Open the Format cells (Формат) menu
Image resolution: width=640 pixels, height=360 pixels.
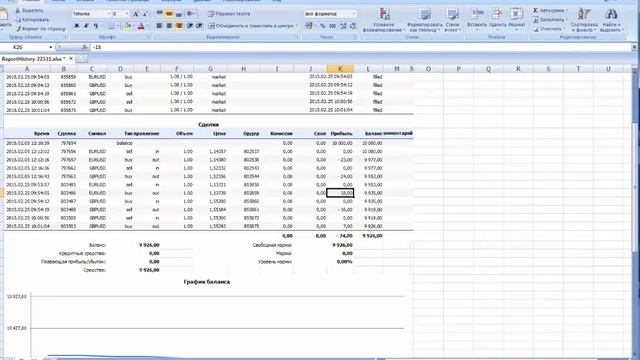[x=516, y=20]
